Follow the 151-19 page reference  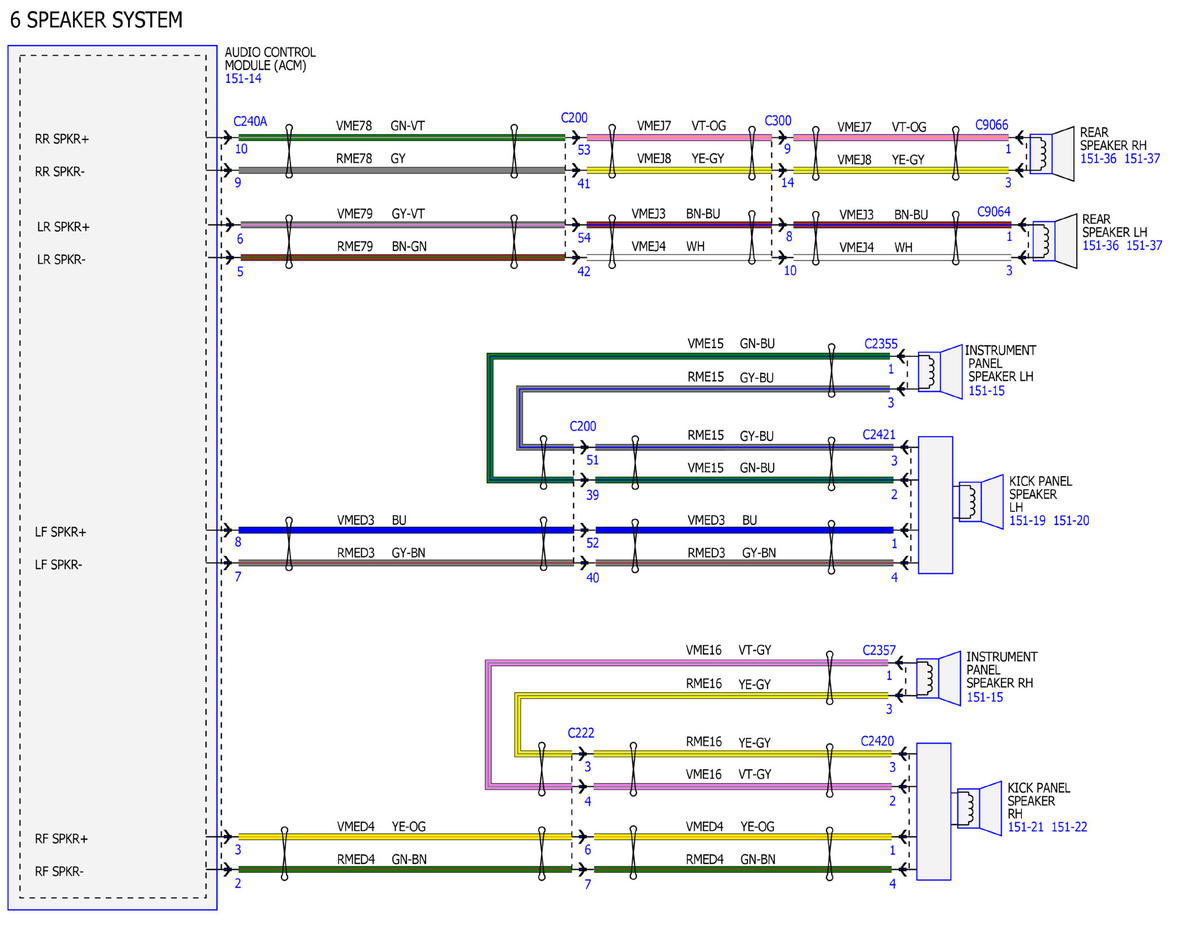(x=1028, y=521)
